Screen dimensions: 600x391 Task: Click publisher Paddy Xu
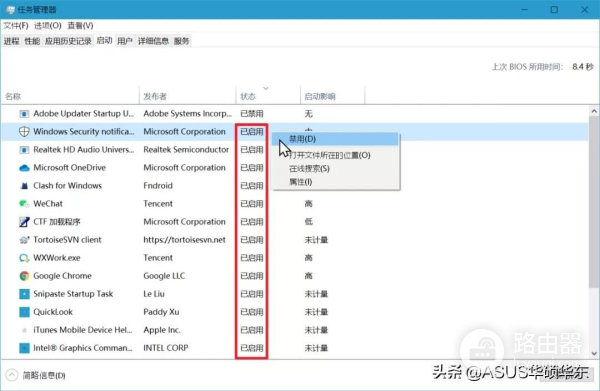pos(161,312)
